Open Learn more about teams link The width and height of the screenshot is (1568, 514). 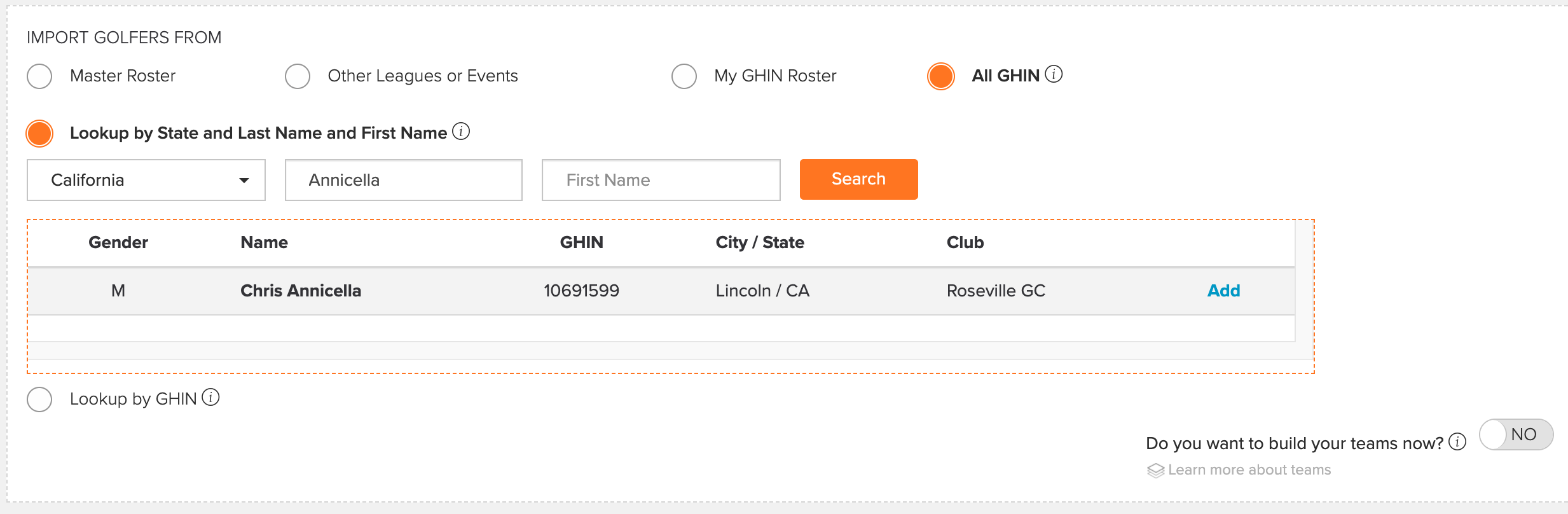click(x=1249, y=470)
